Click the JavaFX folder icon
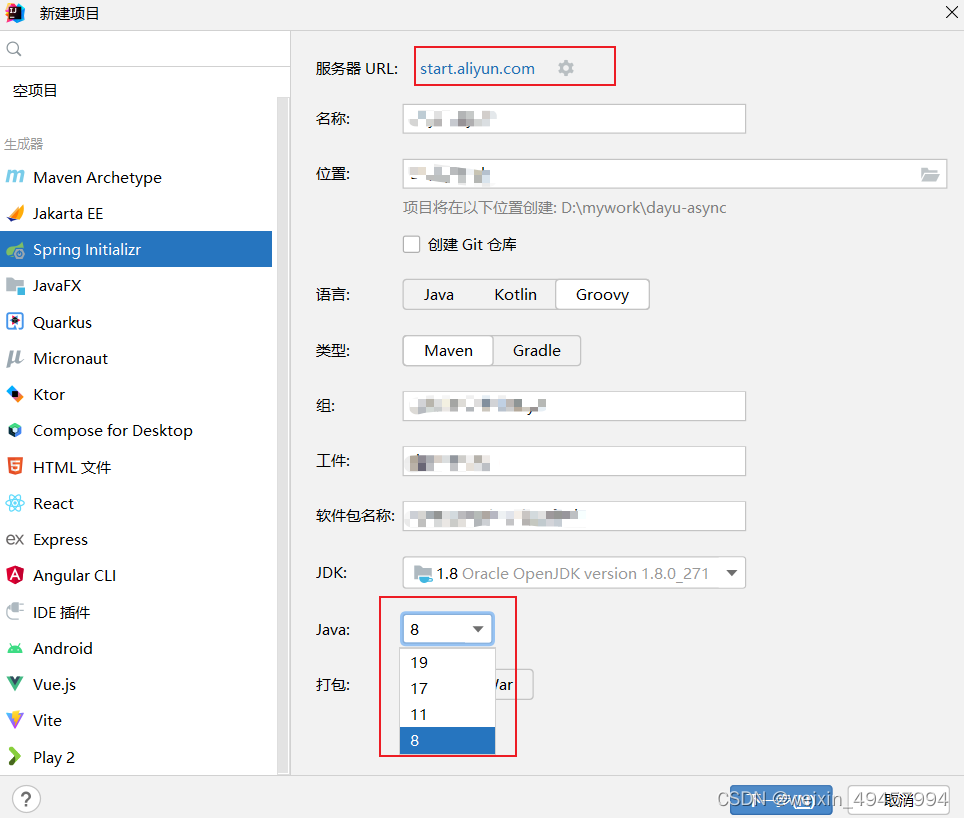This screenshot has height=818, width=964. 15,286
